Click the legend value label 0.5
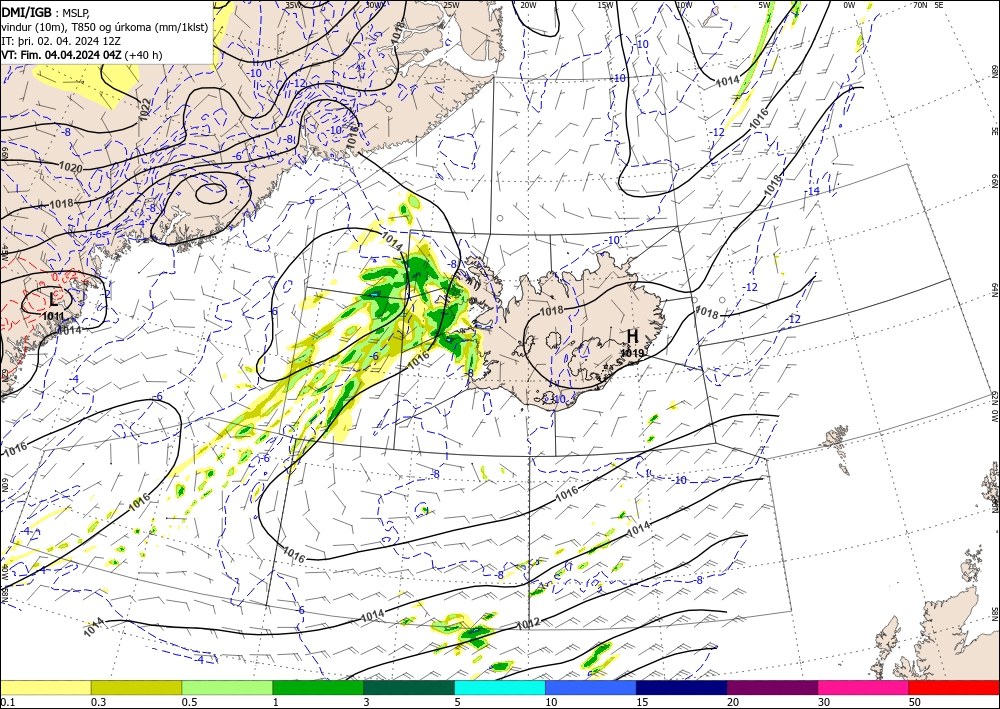This screenshot has height=709, width=1000. [x=189, y=702]
